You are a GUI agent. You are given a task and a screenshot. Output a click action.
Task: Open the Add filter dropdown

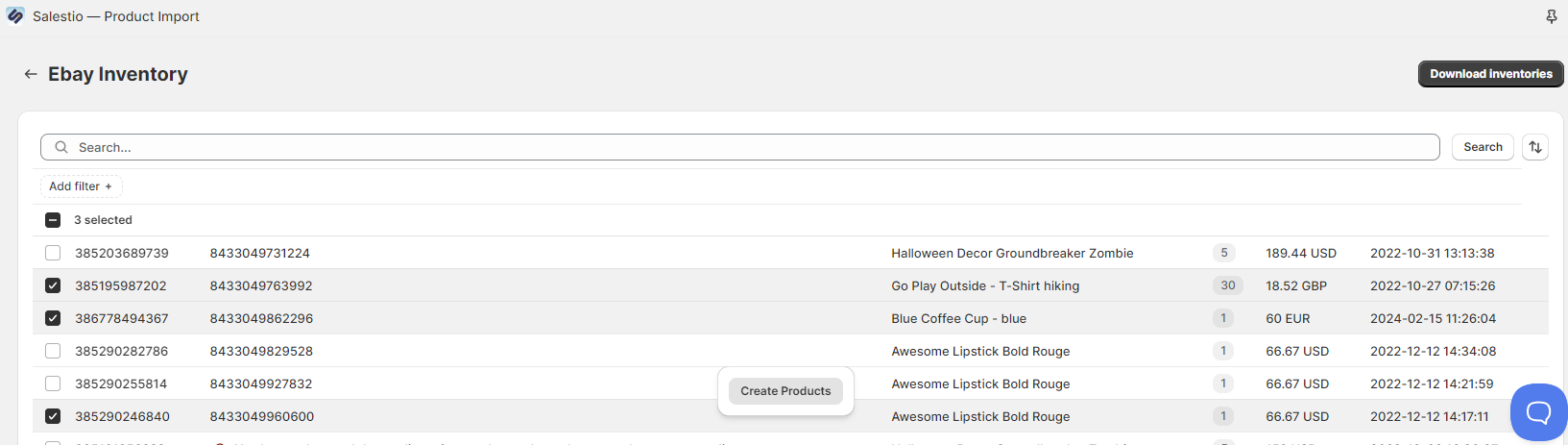82,186
